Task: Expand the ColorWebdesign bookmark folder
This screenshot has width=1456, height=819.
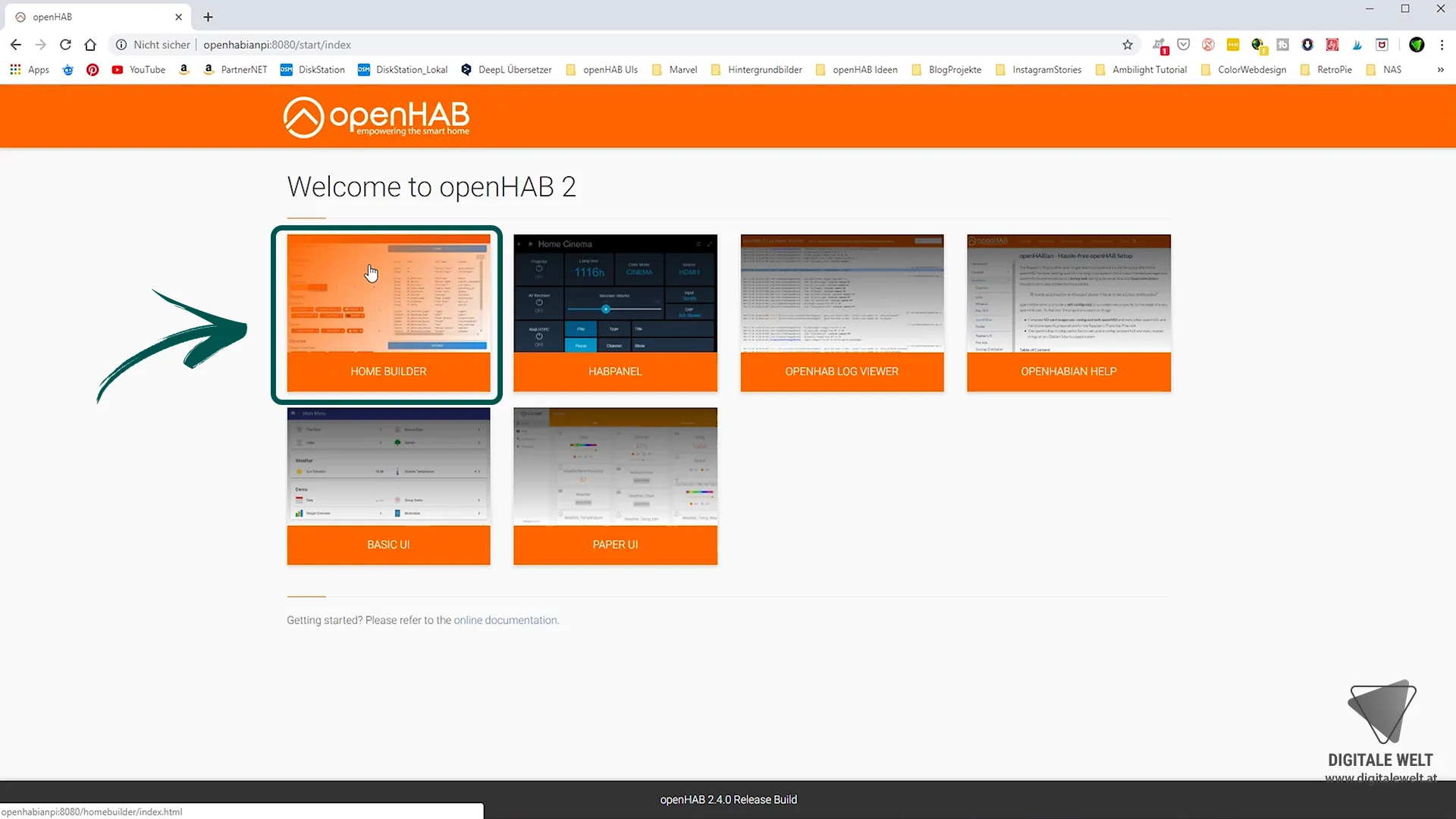Action: 1244,70
